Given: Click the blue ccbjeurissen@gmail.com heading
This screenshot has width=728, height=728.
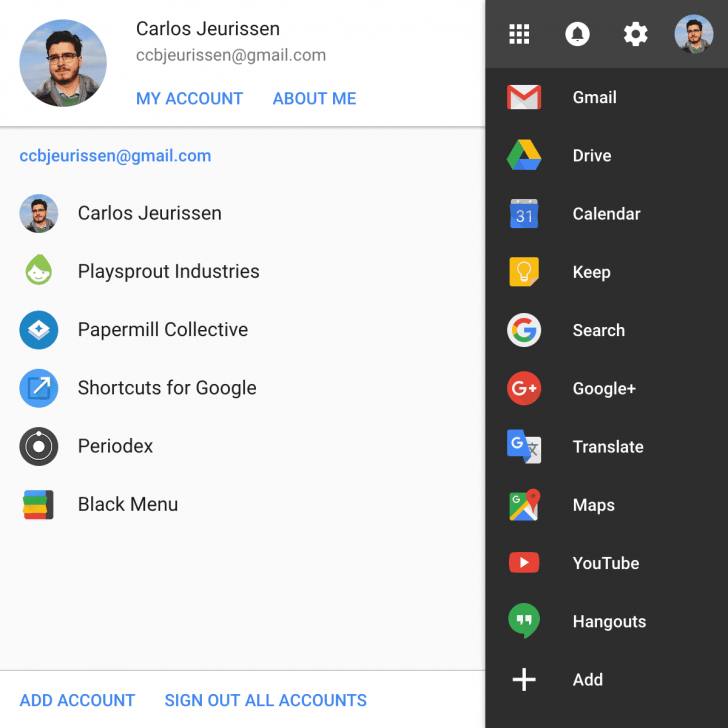Looking at the screenshot, I should click(x=115, y=156).
